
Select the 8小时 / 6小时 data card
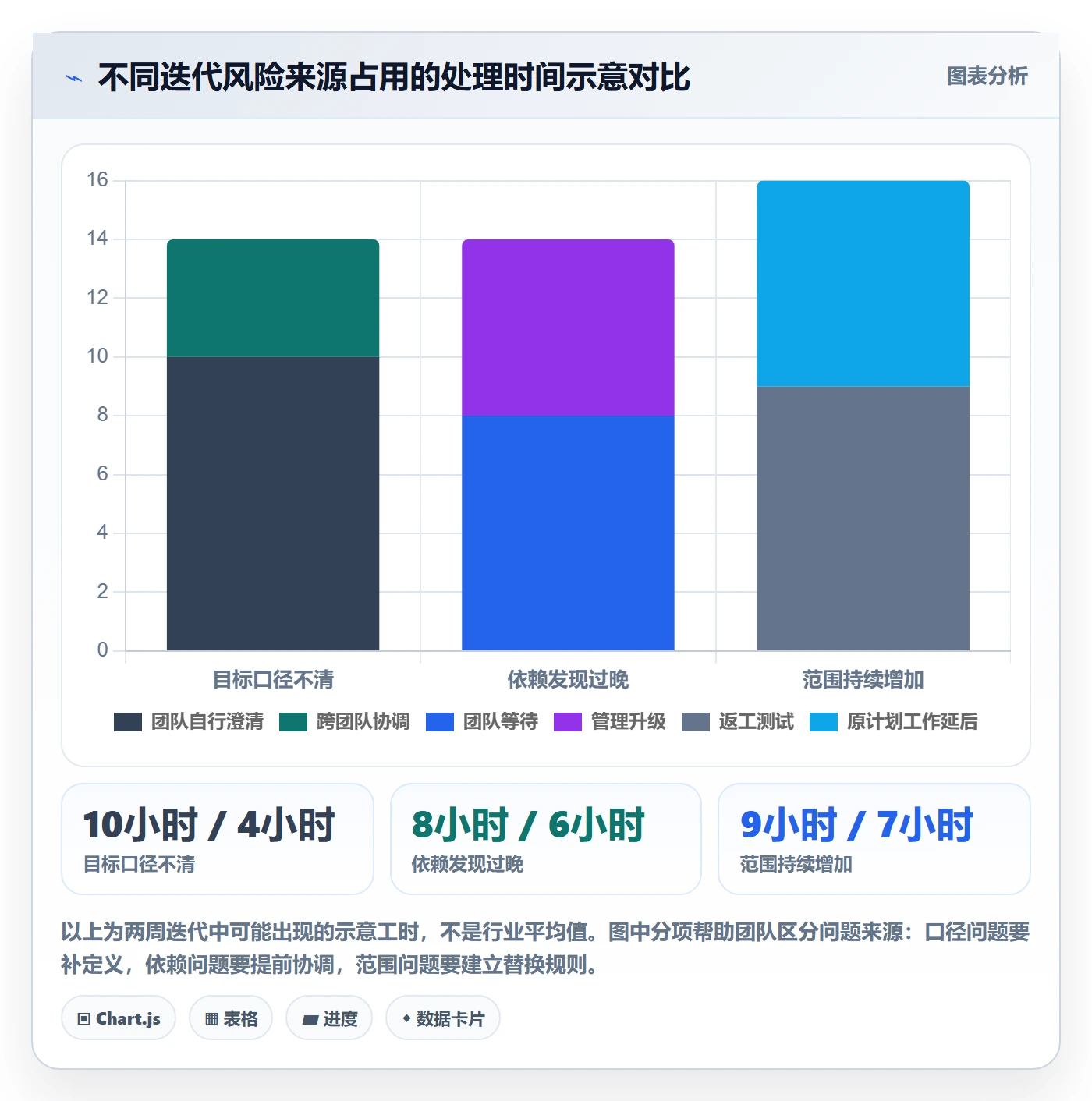tap(546, 839)
